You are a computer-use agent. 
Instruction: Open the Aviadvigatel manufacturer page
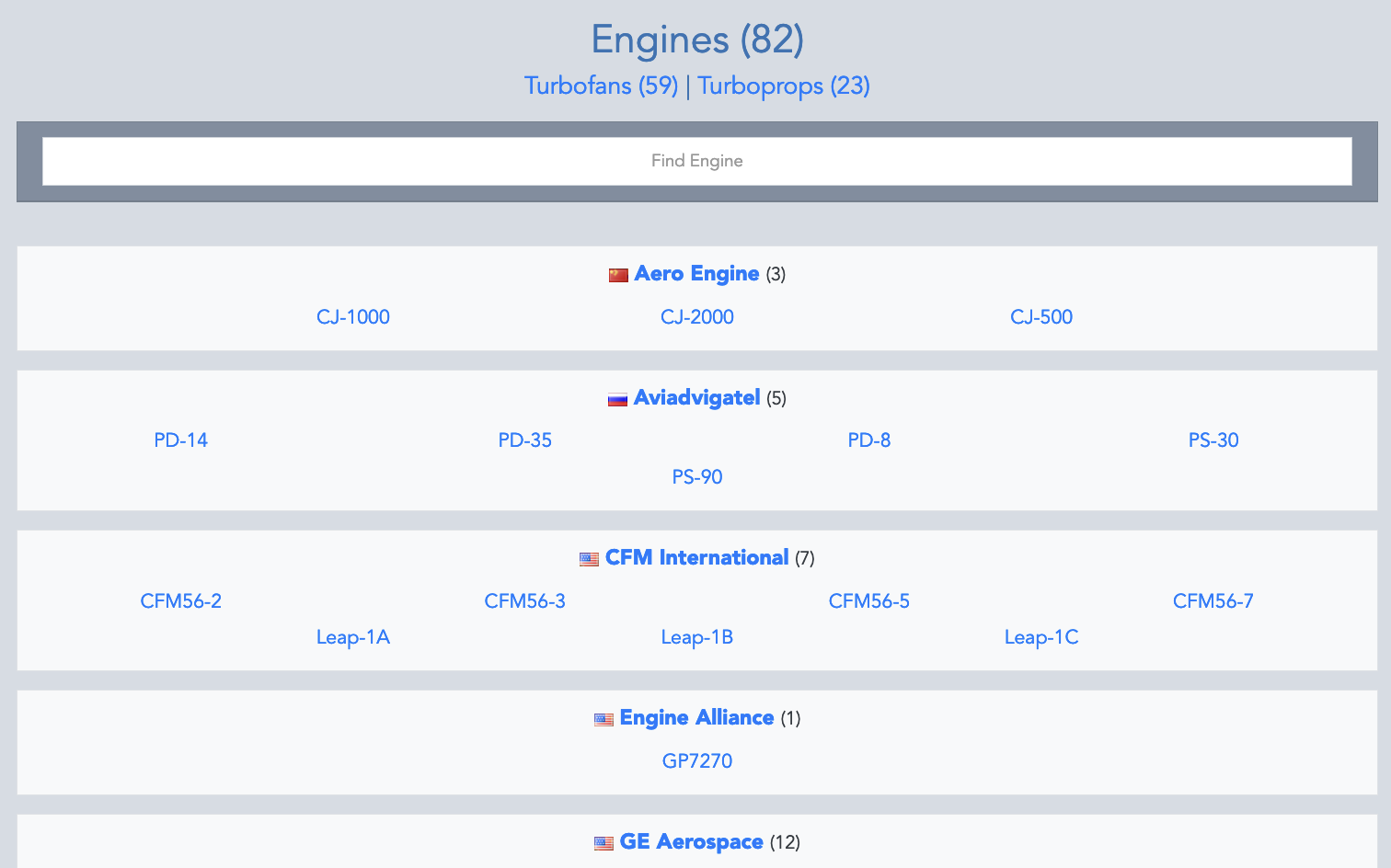click(x=696, y=397)
